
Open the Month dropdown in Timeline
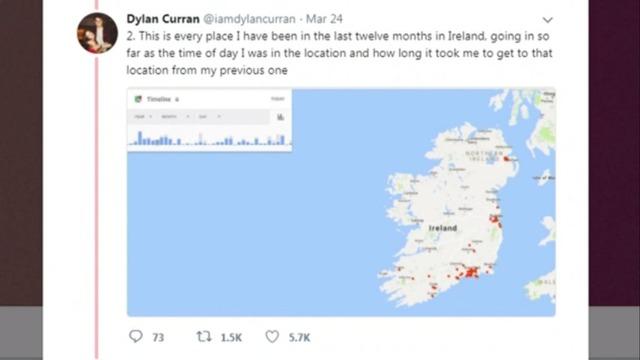(x=175, y=117)
